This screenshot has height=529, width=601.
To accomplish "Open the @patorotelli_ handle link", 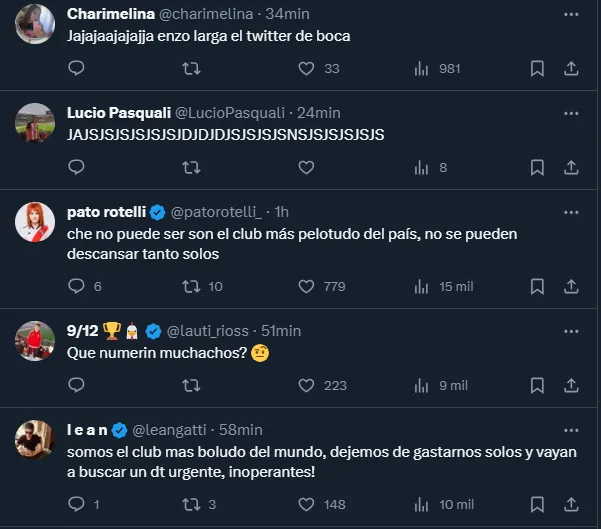I will (216, 212).
